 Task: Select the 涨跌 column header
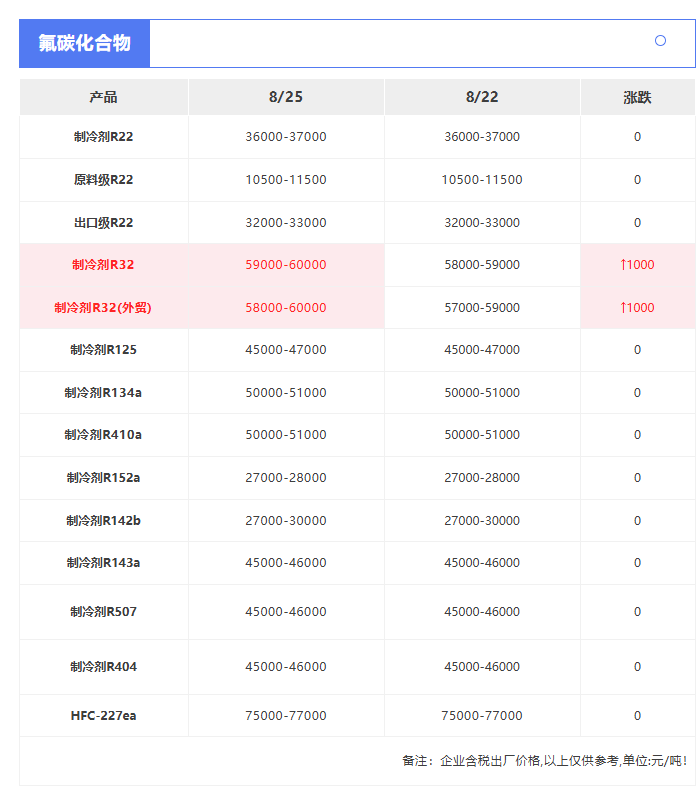coord(637,97)
